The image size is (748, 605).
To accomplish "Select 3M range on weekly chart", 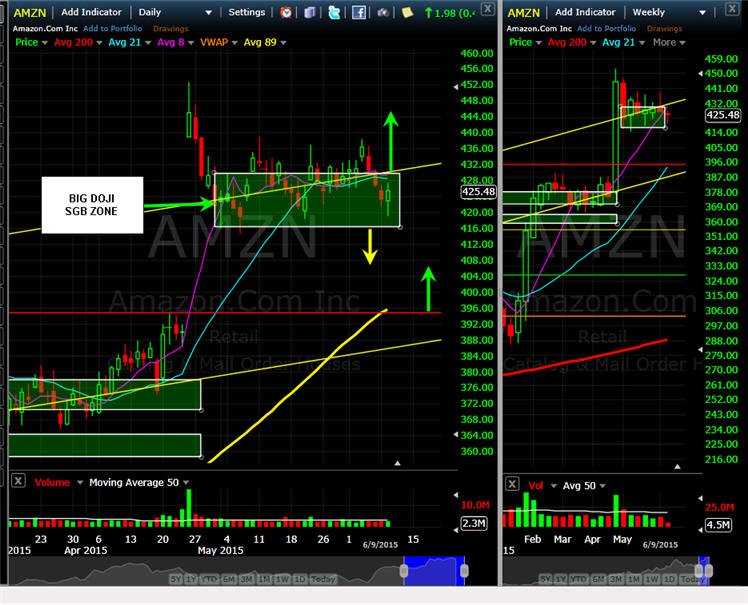I will [x=616, y=579].
